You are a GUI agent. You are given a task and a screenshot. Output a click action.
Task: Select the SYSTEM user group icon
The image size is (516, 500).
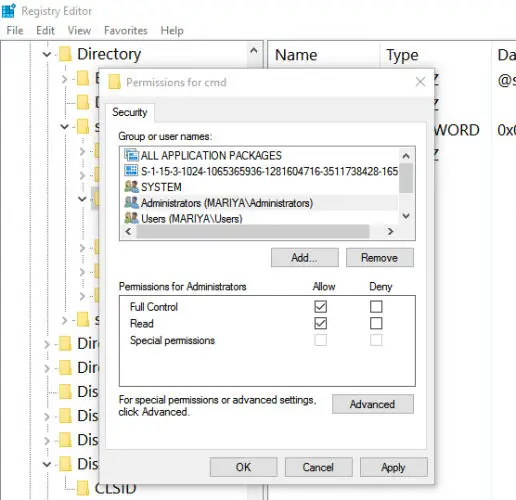(131, 187)
